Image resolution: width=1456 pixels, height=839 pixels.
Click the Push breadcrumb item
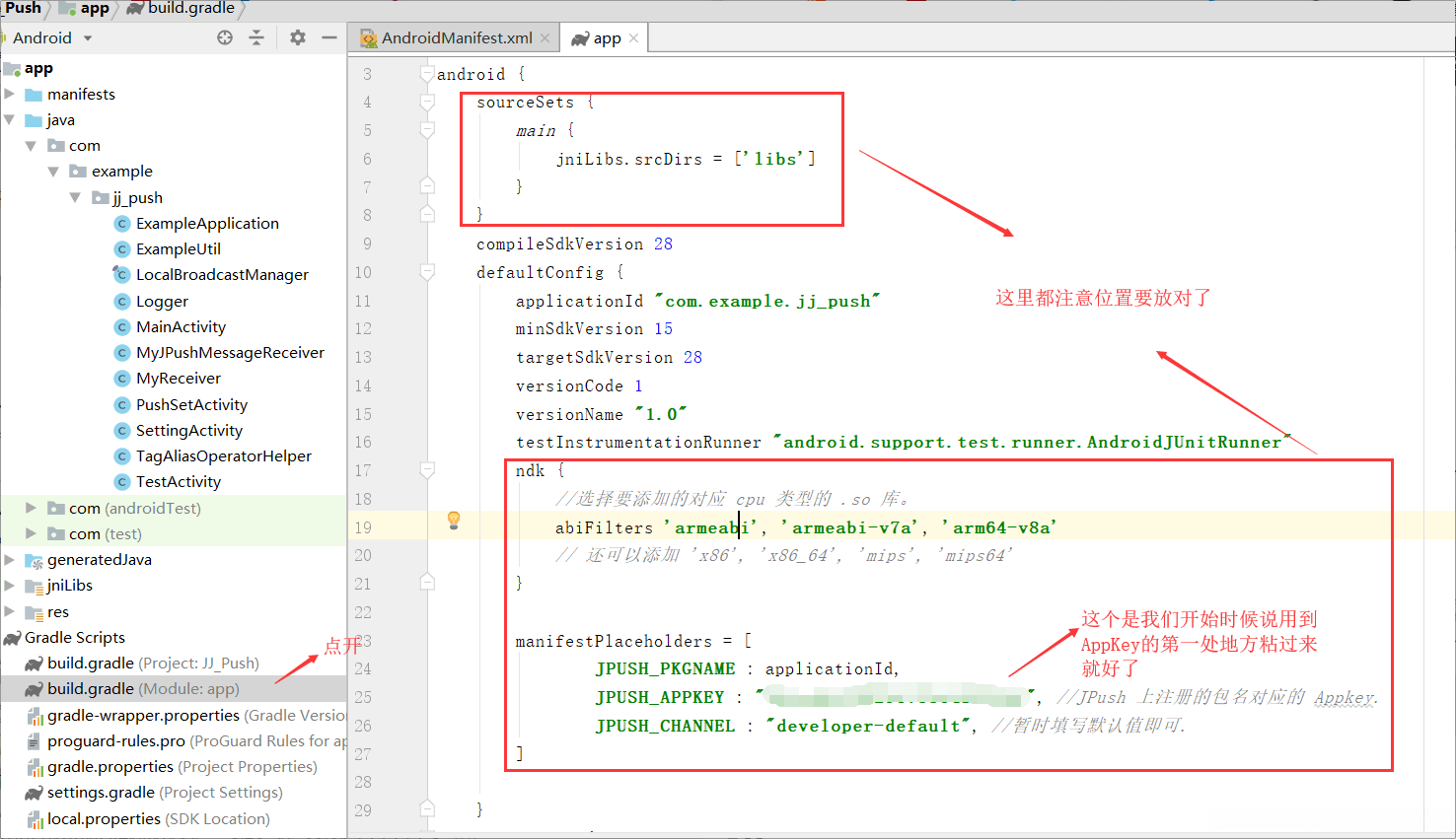23,8
